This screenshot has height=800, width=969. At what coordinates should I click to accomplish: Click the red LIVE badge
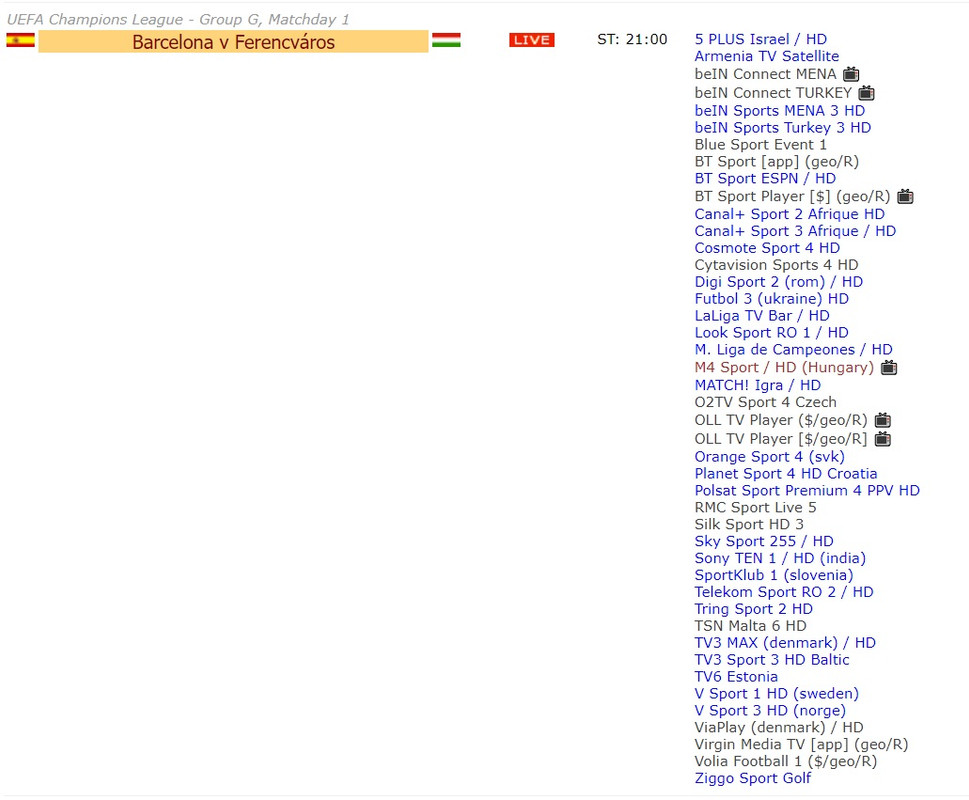531,40
